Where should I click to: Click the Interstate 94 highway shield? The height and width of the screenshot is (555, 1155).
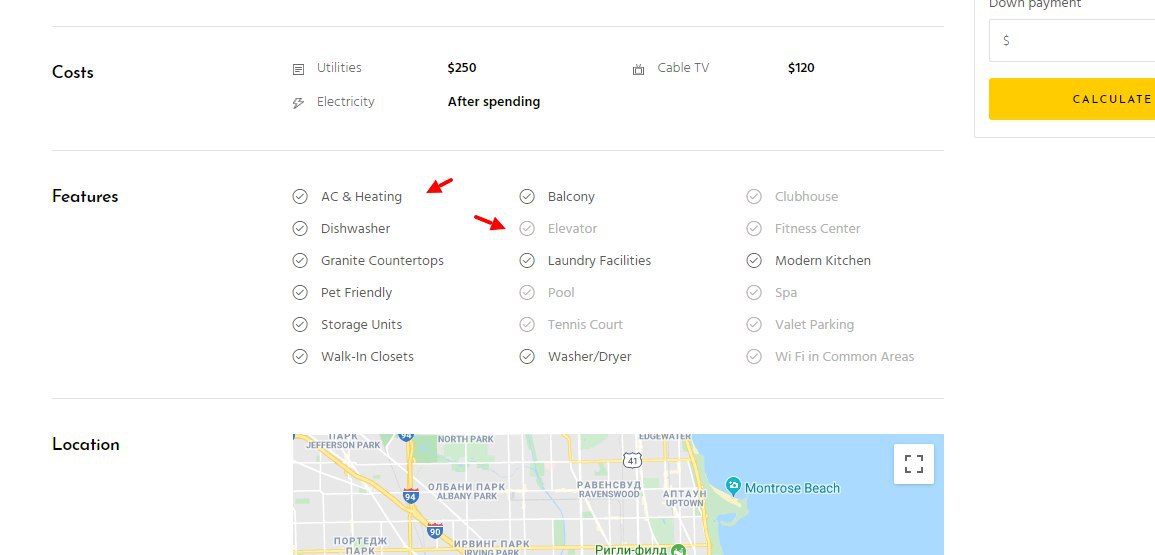tap(411, 495)
